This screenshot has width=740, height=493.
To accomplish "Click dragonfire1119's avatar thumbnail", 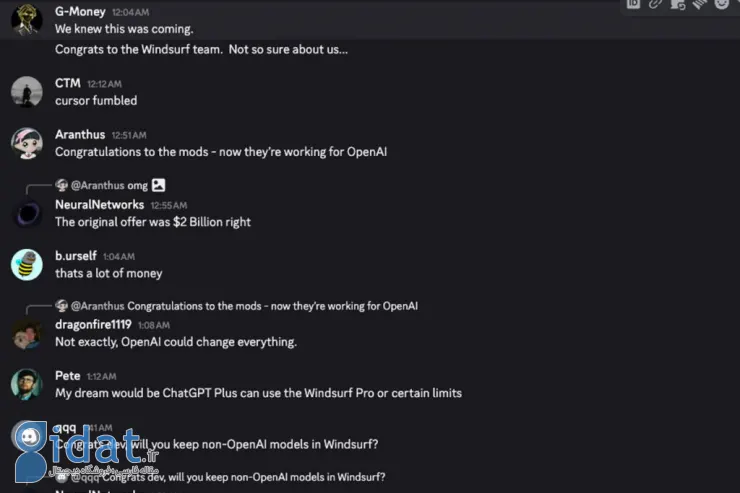I will pyautogui.click(x=27, y=333).
